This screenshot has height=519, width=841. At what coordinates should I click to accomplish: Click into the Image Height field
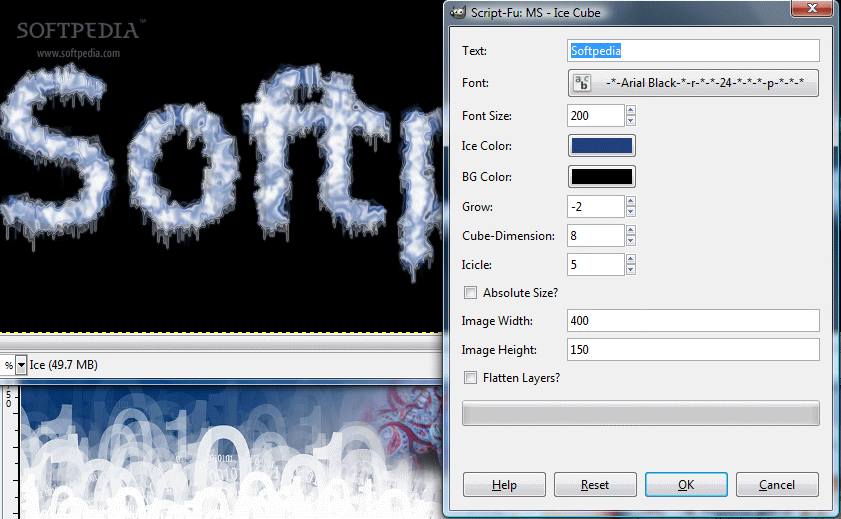point(693,350)
